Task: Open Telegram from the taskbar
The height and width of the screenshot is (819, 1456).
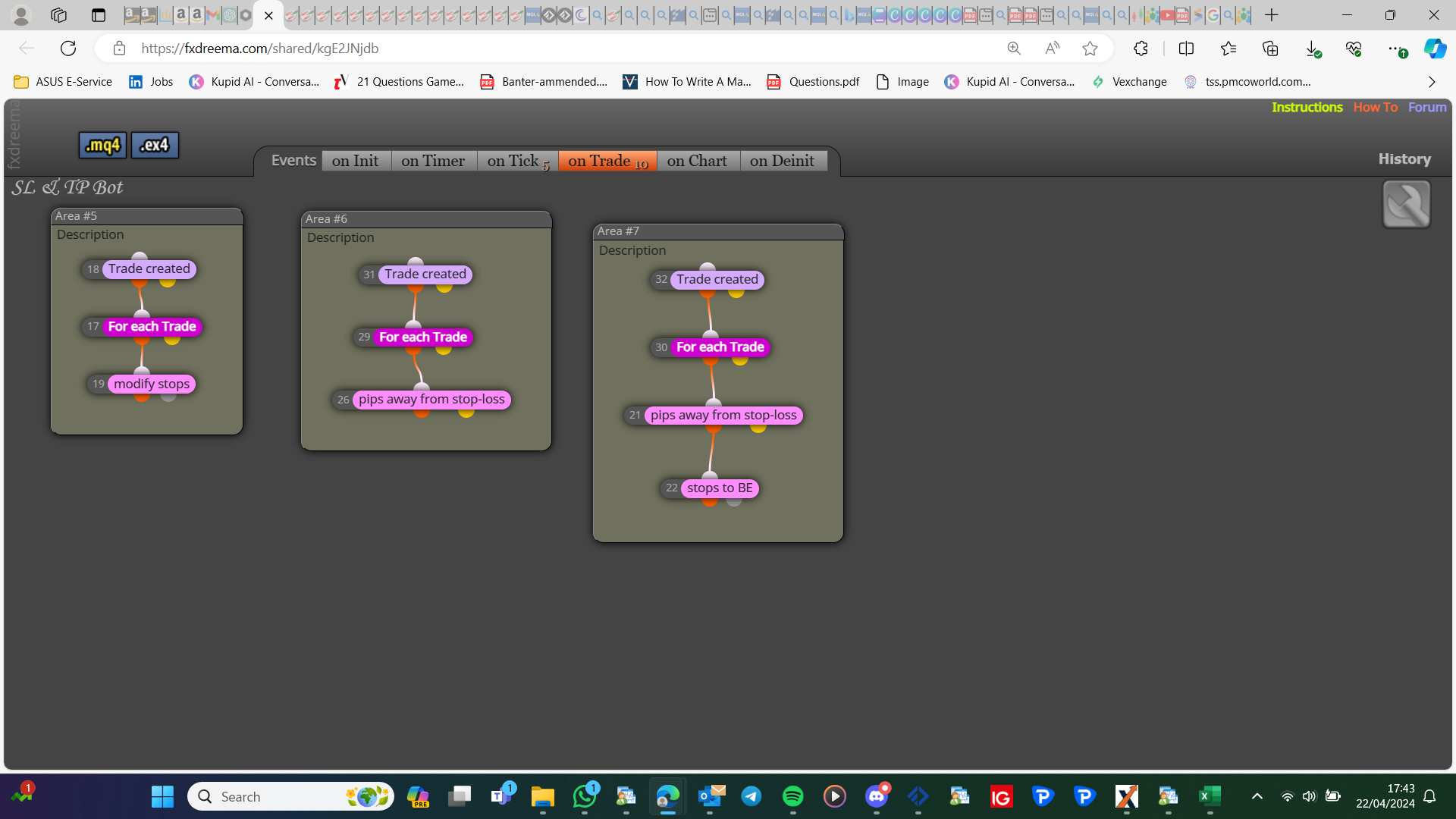Action: [x=751, y=796]
